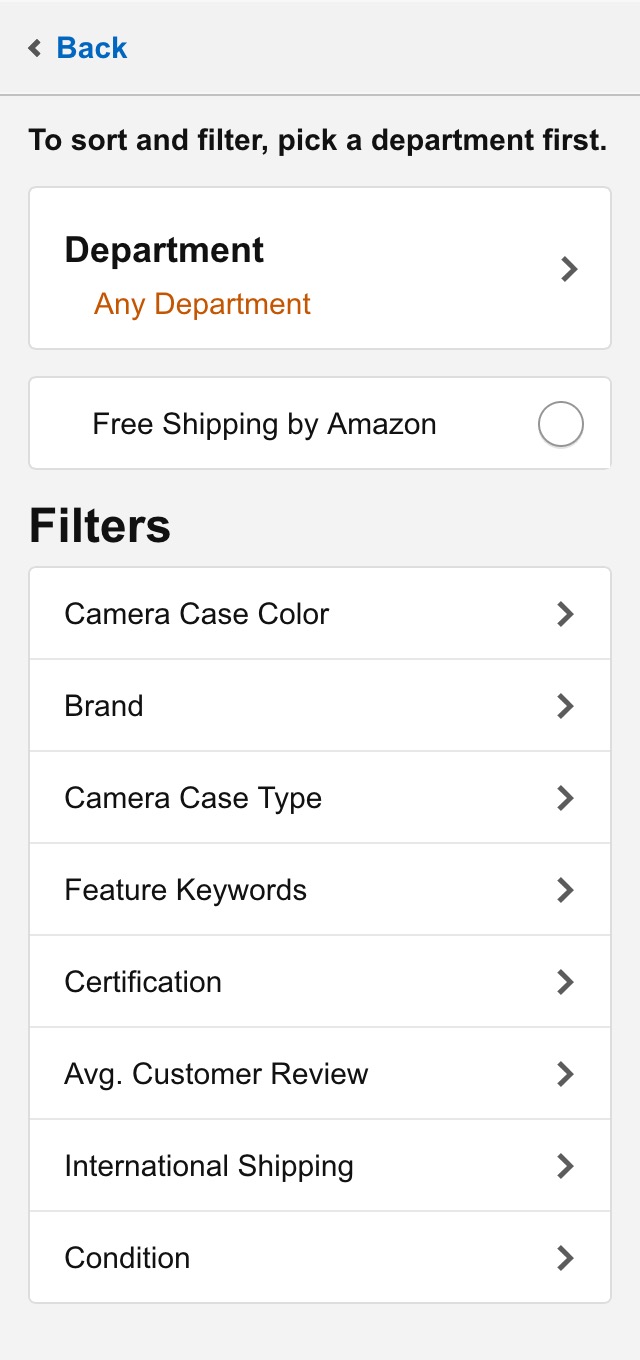Click the Department chevron icon
Image resolution: width=640 pixels, height=1360 pixels.
[x=568, y=269]
